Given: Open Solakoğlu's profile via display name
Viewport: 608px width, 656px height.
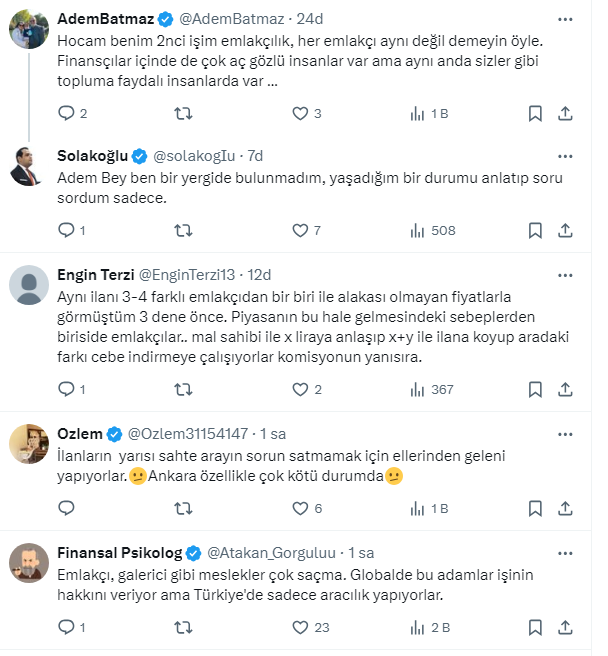Looking at the screenshot, I should tap(93, 155).
